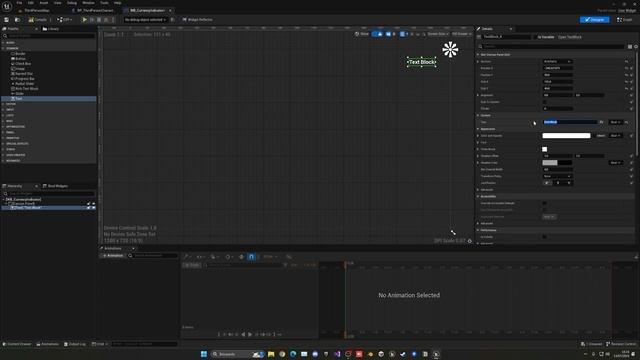640x360 pixels.
Task: Open the Transform Policy dropdown
Action: click(x=558, y=176)
